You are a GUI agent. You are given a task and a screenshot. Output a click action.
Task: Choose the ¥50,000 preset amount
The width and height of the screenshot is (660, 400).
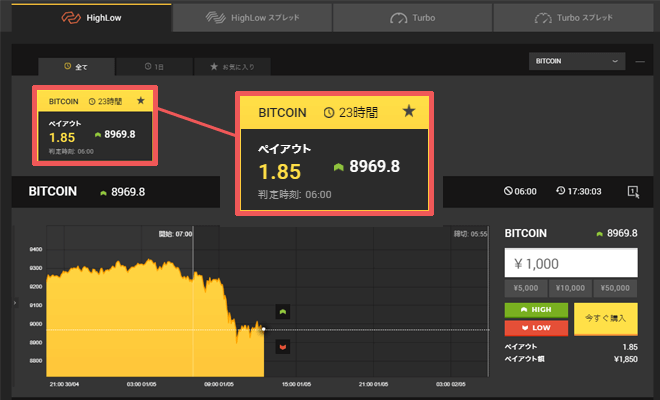(615, 288)
